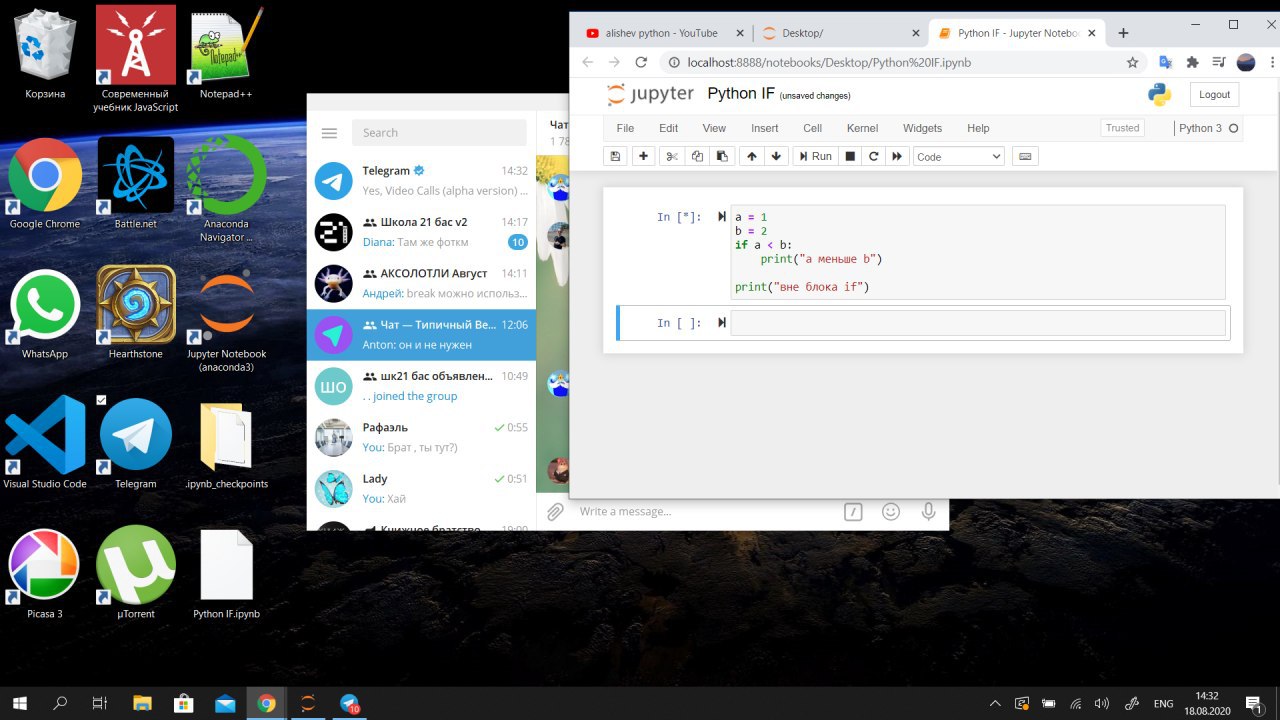Screen dimensions: 1280x720
Task: Open the Telegram hamburger menu
Action: point(329,133)
